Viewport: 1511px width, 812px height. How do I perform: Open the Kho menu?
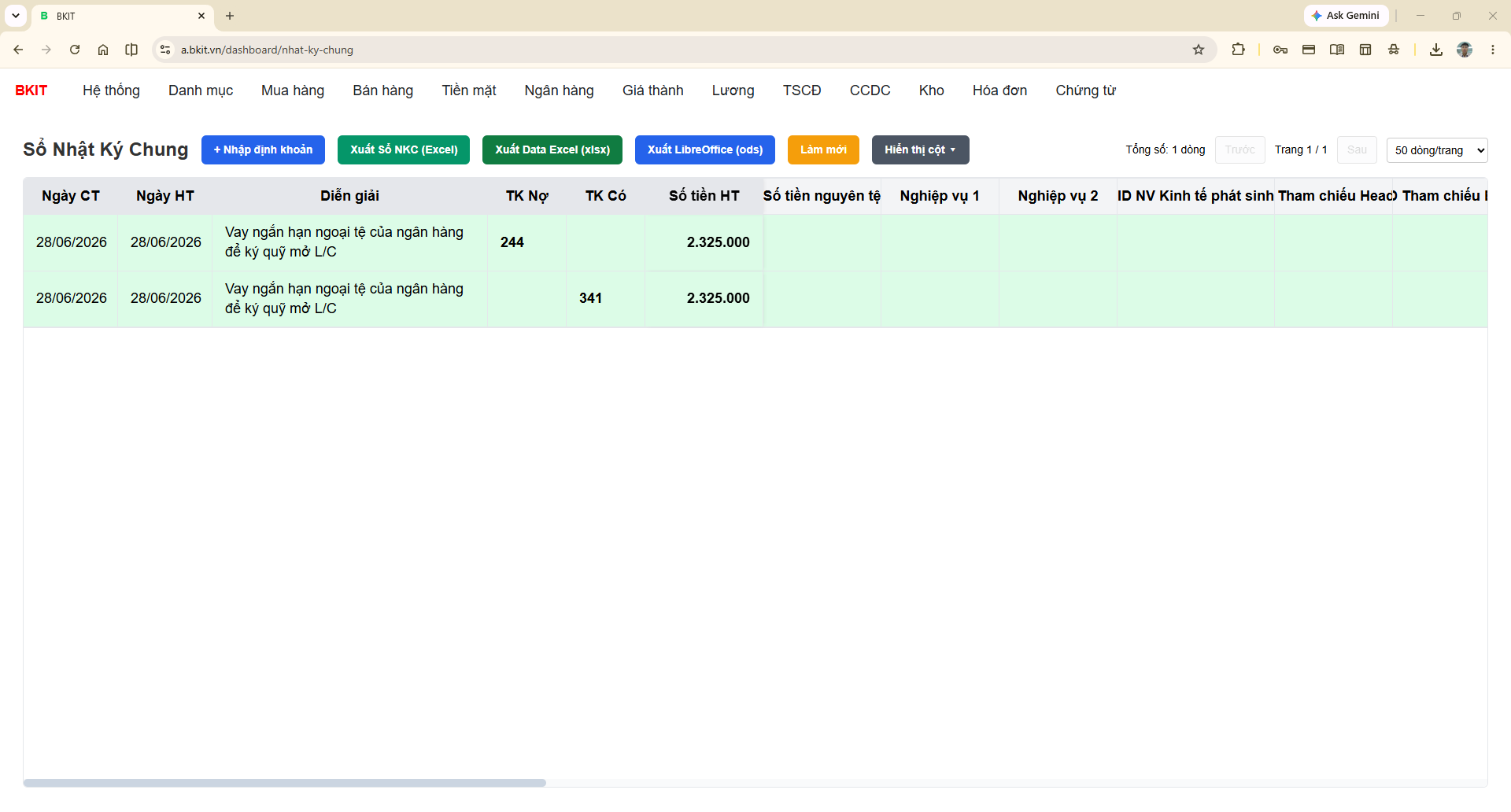932,90
